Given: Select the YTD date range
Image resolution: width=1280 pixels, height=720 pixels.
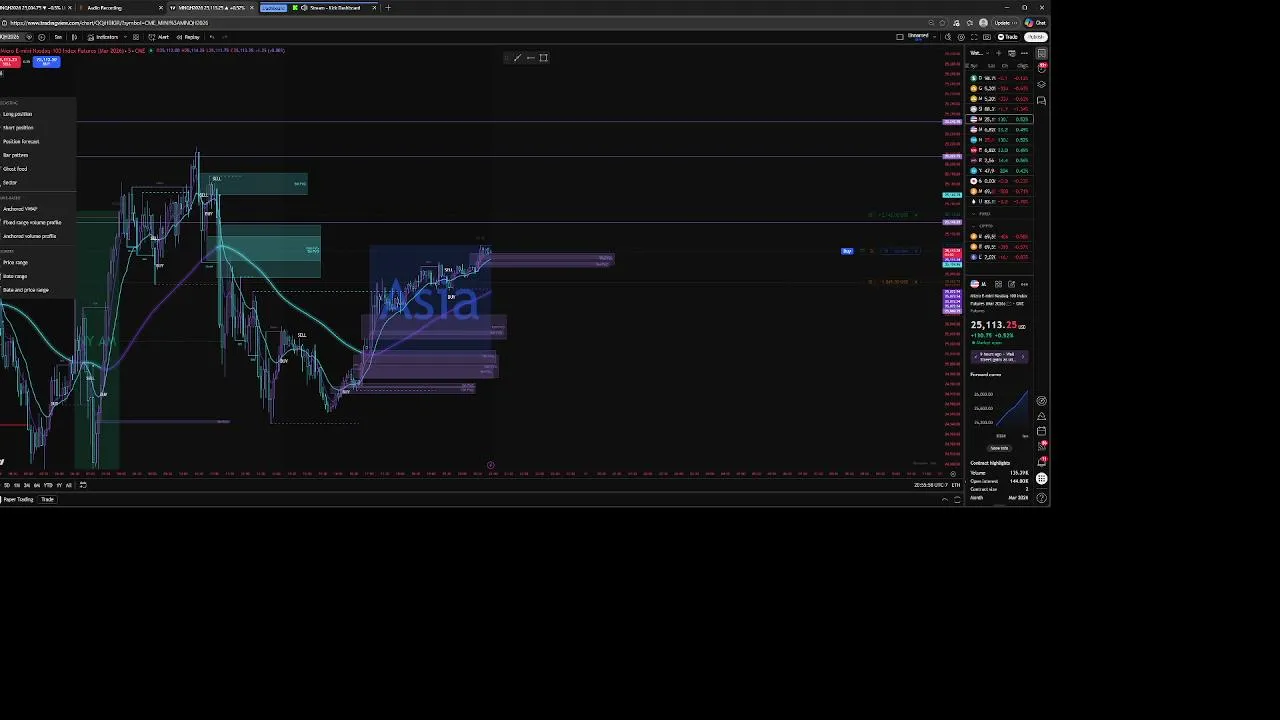Looking at the screenshot, I should tap(48, 485).
